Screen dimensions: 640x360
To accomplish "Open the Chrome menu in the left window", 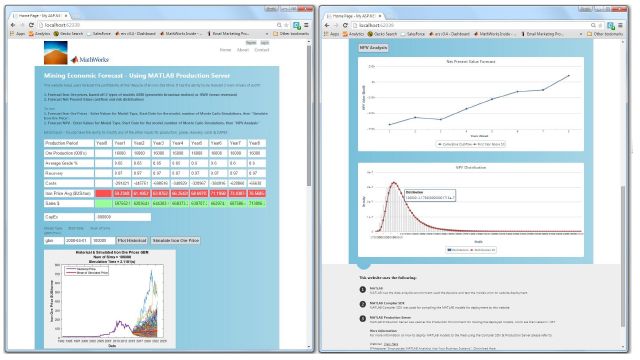I will 306,25.
